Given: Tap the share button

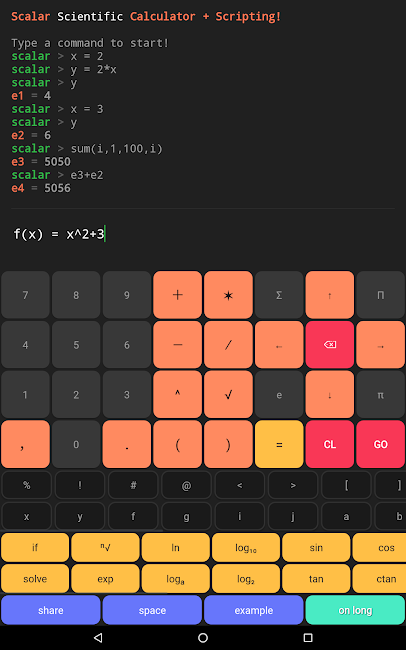Looking at the screenshot, I should 51,610.
